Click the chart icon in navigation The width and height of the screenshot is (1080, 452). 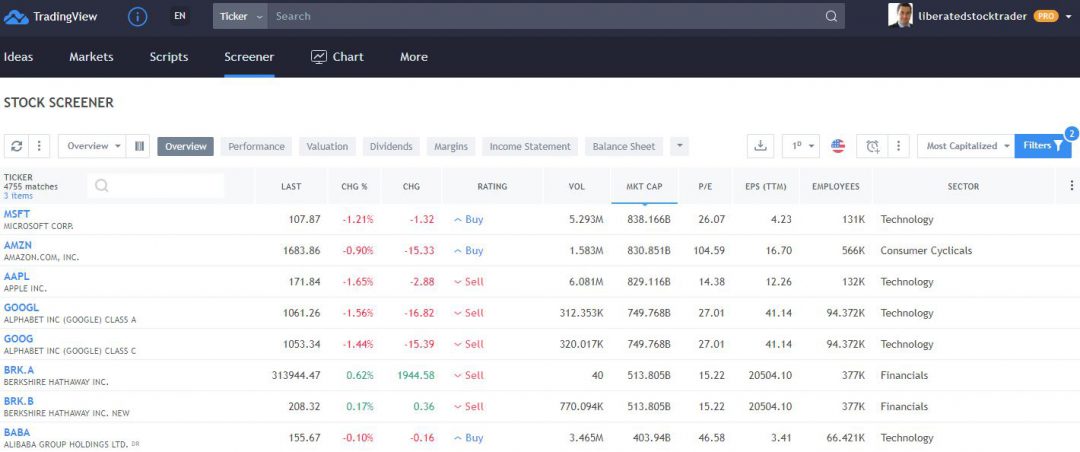[318, 57]
